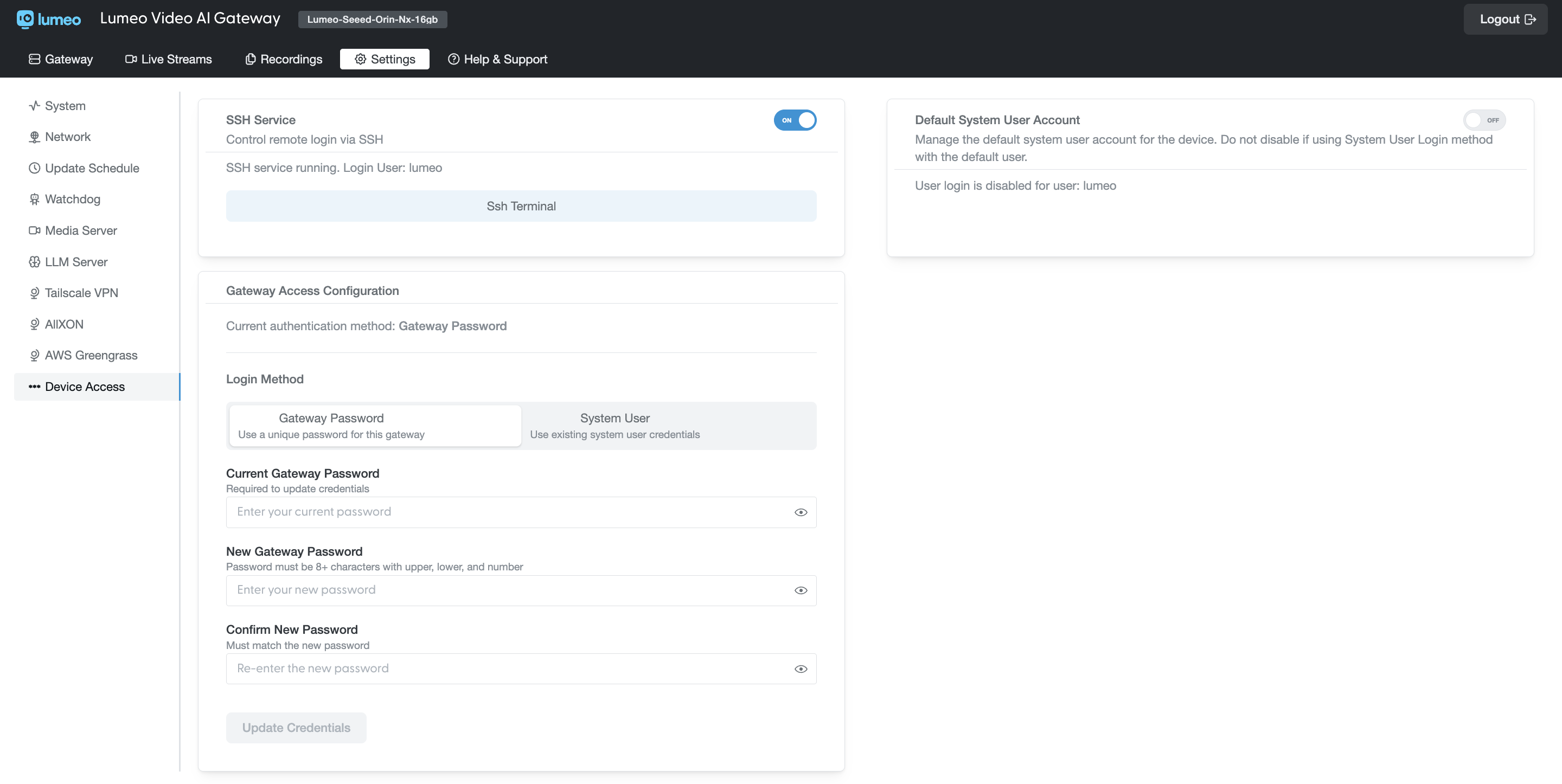This screenshot has height=784, width=1562.
Task: Show the current password via eye icon
Action: (x=801, y=512)
